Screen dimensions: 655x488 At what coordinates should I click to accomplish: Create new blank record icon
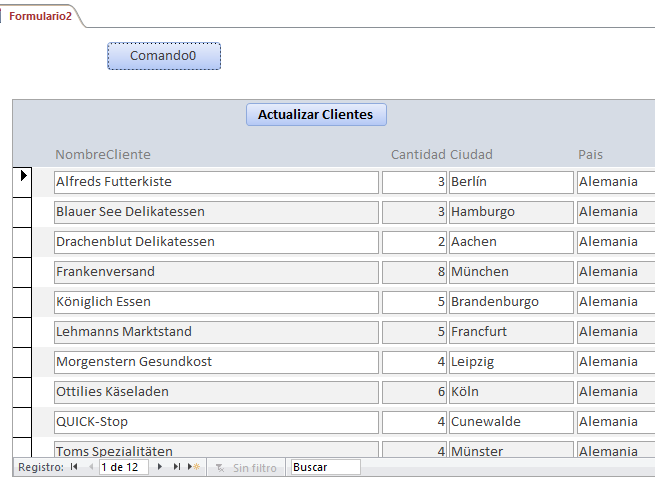(194, 467)
